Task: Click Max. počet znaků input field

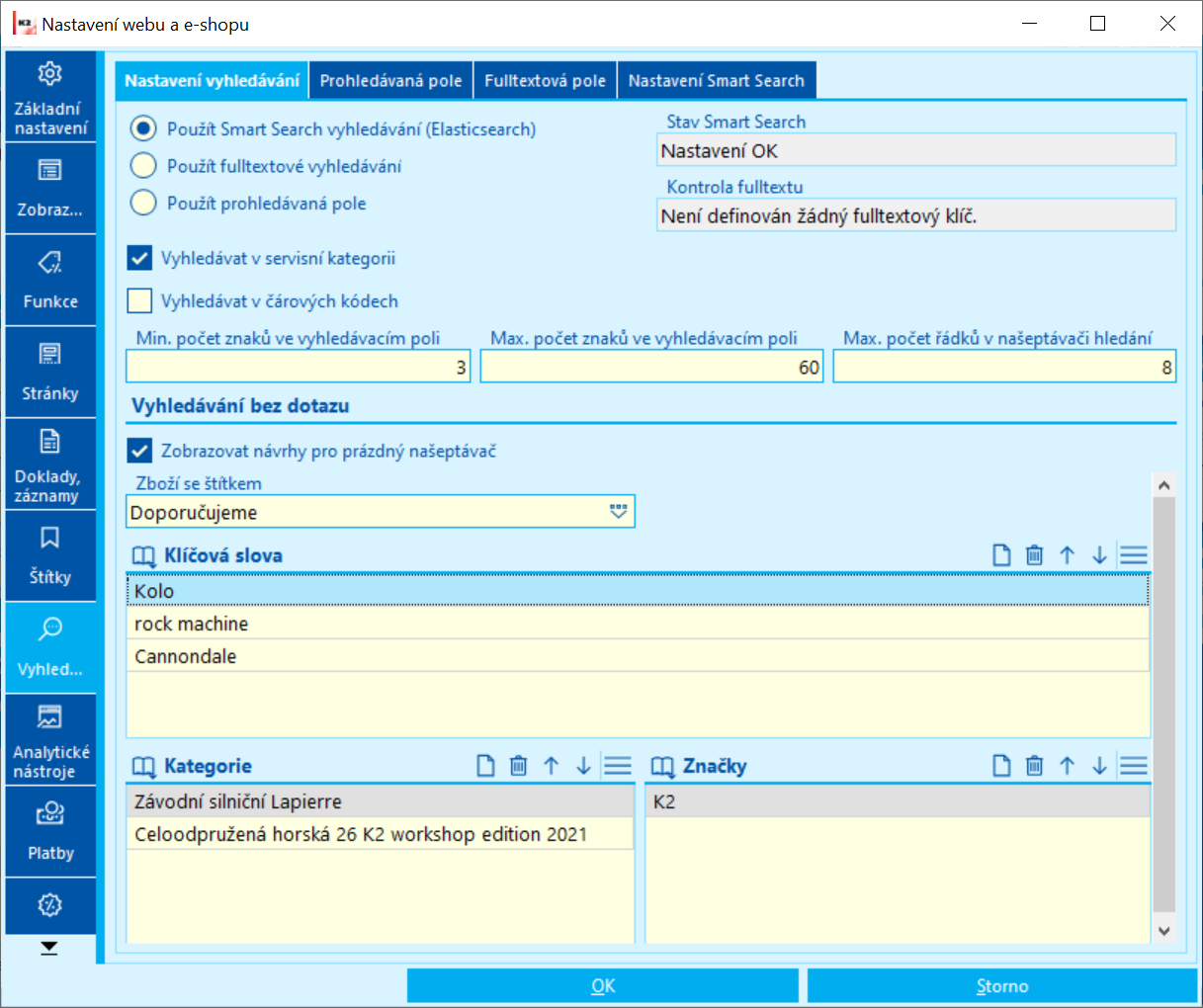Action: [x=652, y=367]
